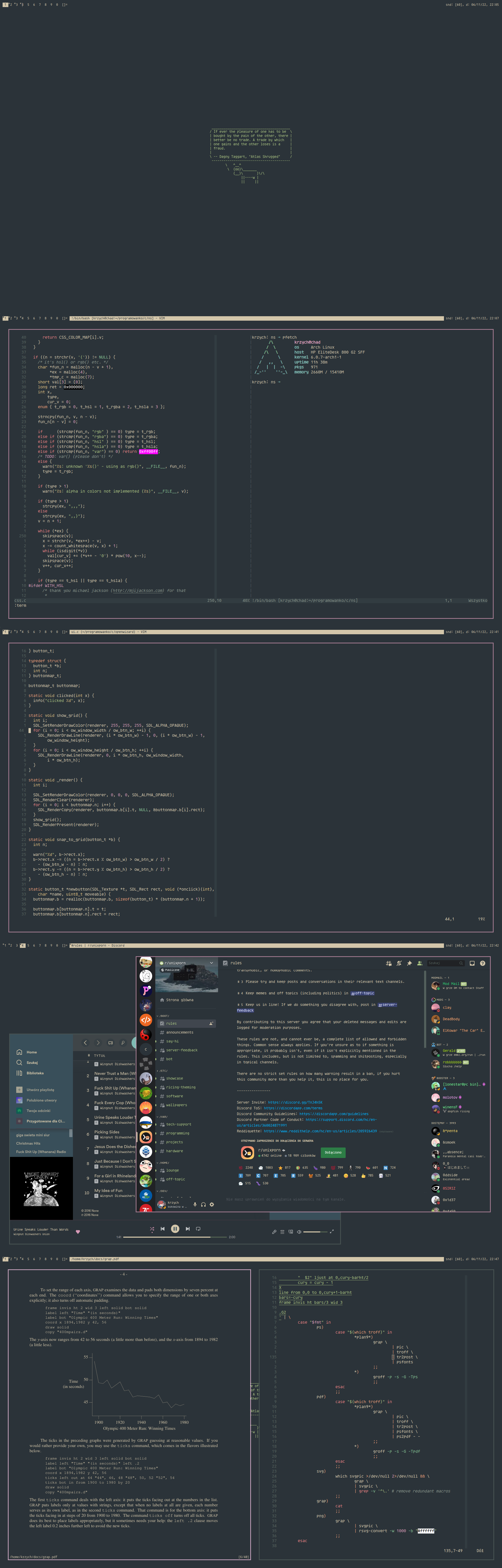Open Biblioteka in Spotify sidebar

(x=35, y=1073)
